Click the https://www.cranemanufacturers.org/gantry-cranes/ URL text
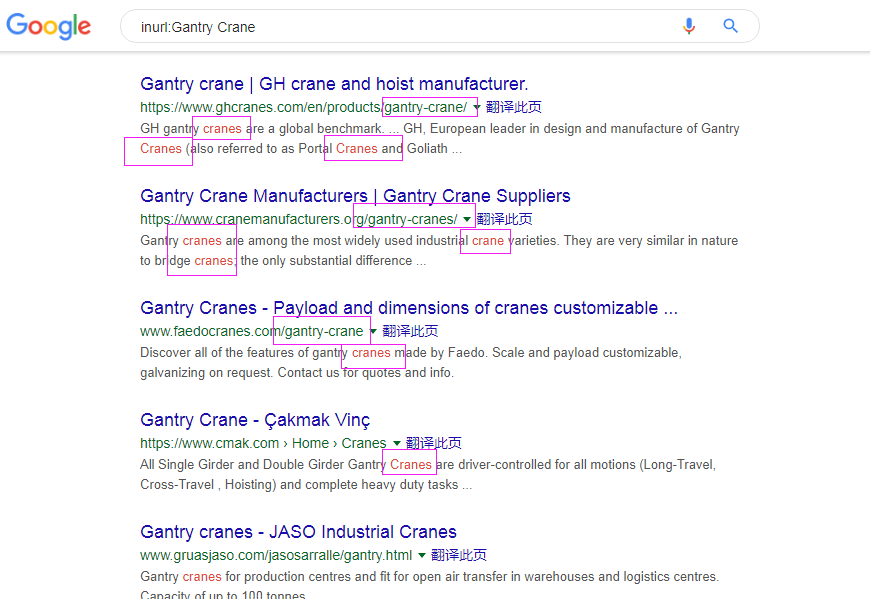870x599 pixels. tap(299, 219)
